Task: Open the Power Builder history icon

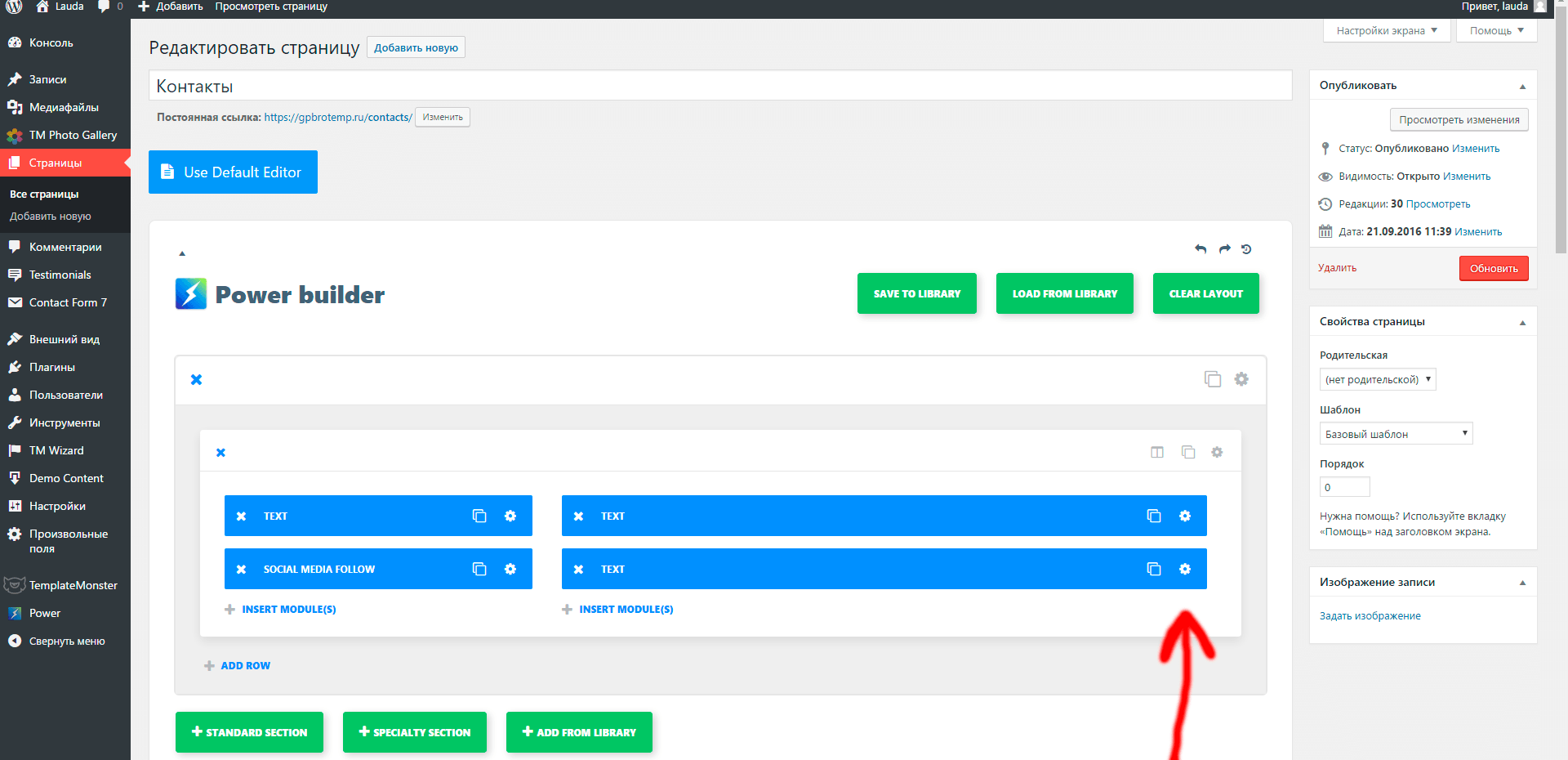Action: tap(1246, 249)
